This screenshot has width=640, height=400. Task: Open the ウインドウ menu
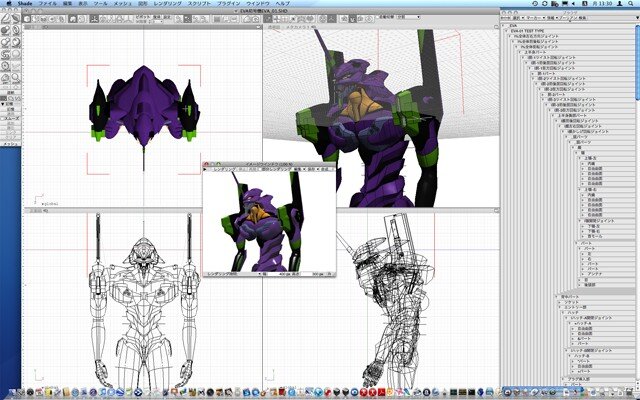(258, 3)
